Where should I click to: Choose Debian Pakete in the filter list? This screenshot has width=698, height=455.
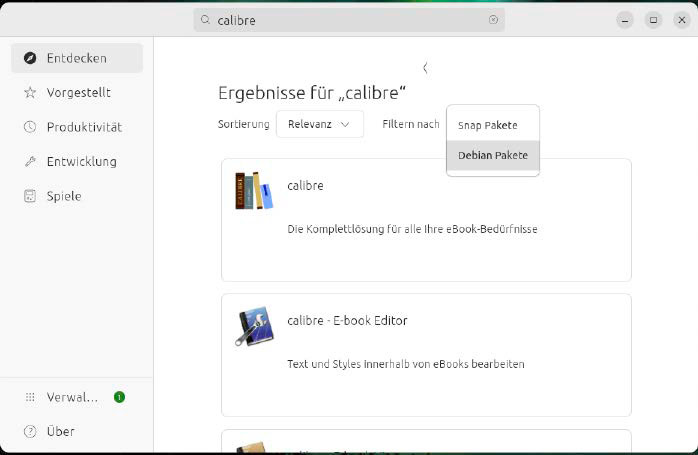pyautogui.click(x=493, y=155)
